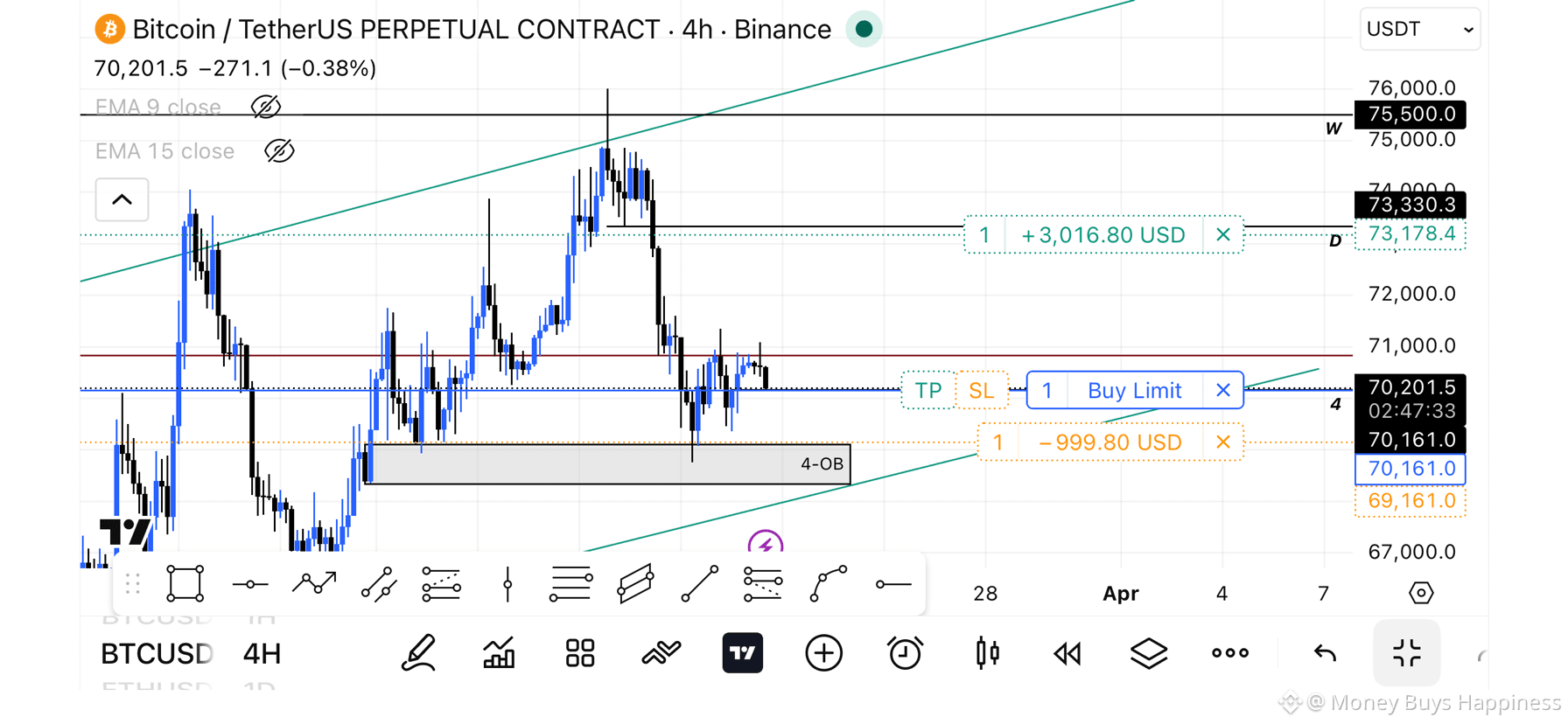
Task: Collapse the indicator legend
Action: [122, 199]
